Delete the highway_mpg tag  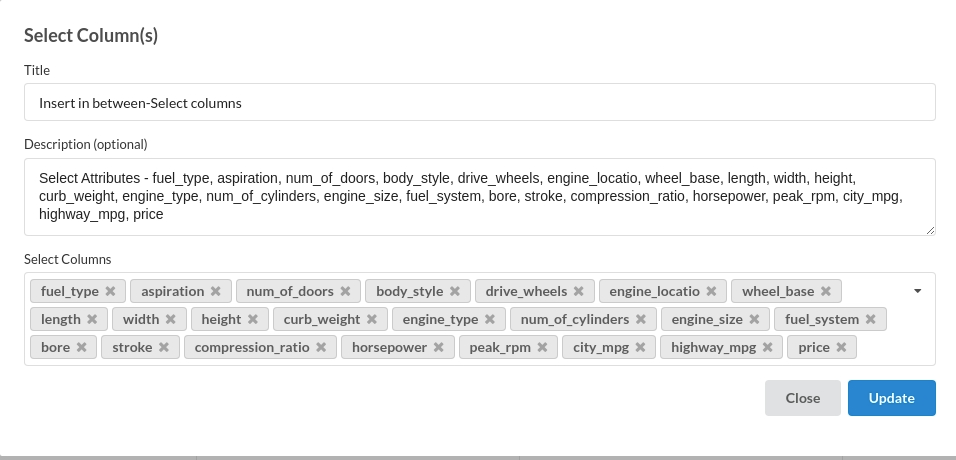[767, 348]
